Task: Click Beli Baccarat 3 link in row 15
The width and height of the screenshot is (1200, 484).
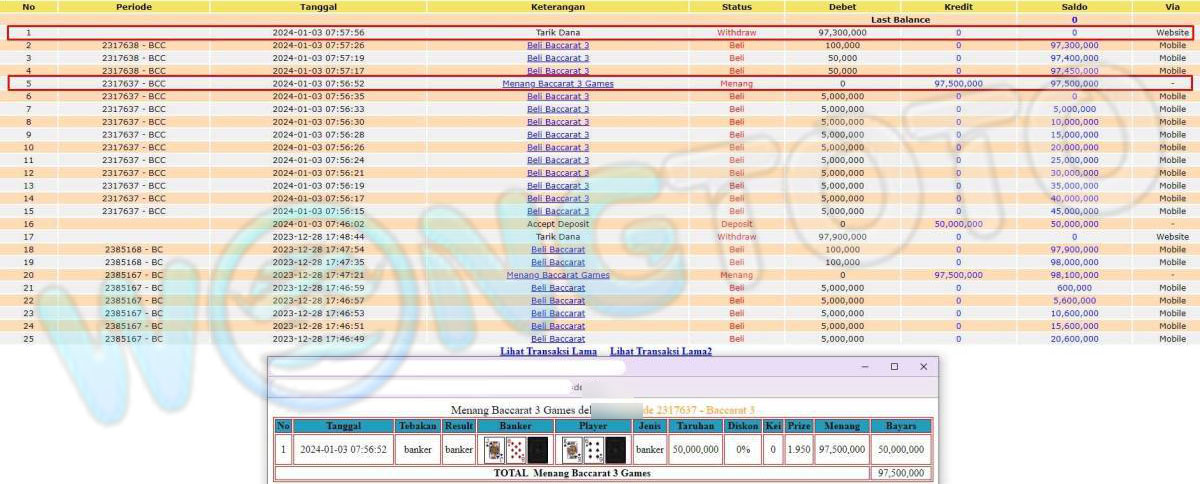Action: click(558, 211)
